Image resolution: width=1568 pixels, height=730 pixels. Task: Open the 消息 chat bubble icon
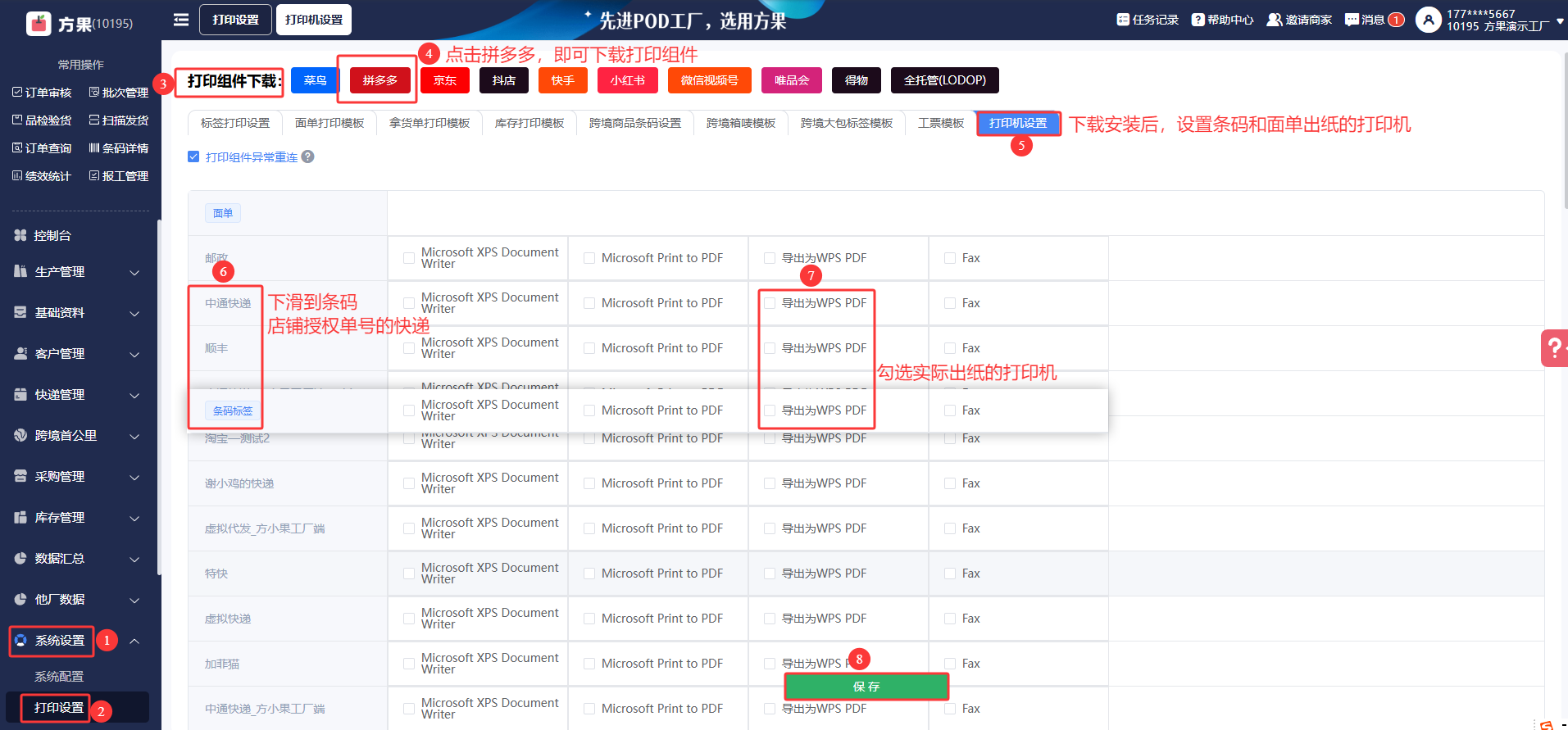tap(1352, 20)
